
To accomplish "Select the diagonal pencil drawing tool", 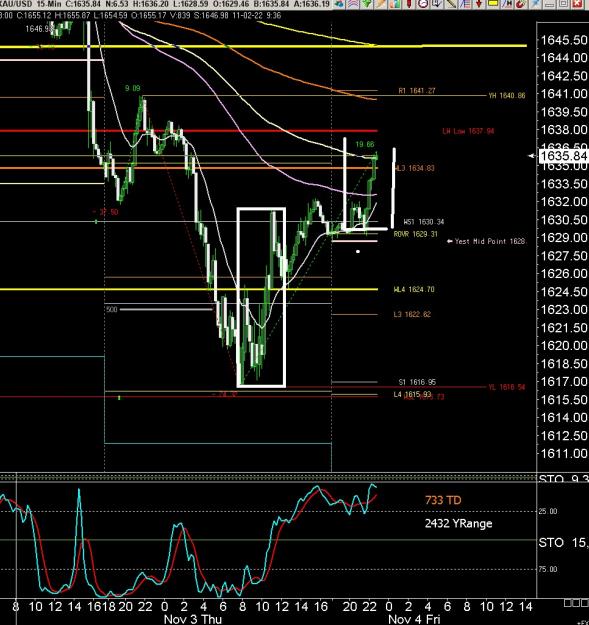I will tap(452, 4).
